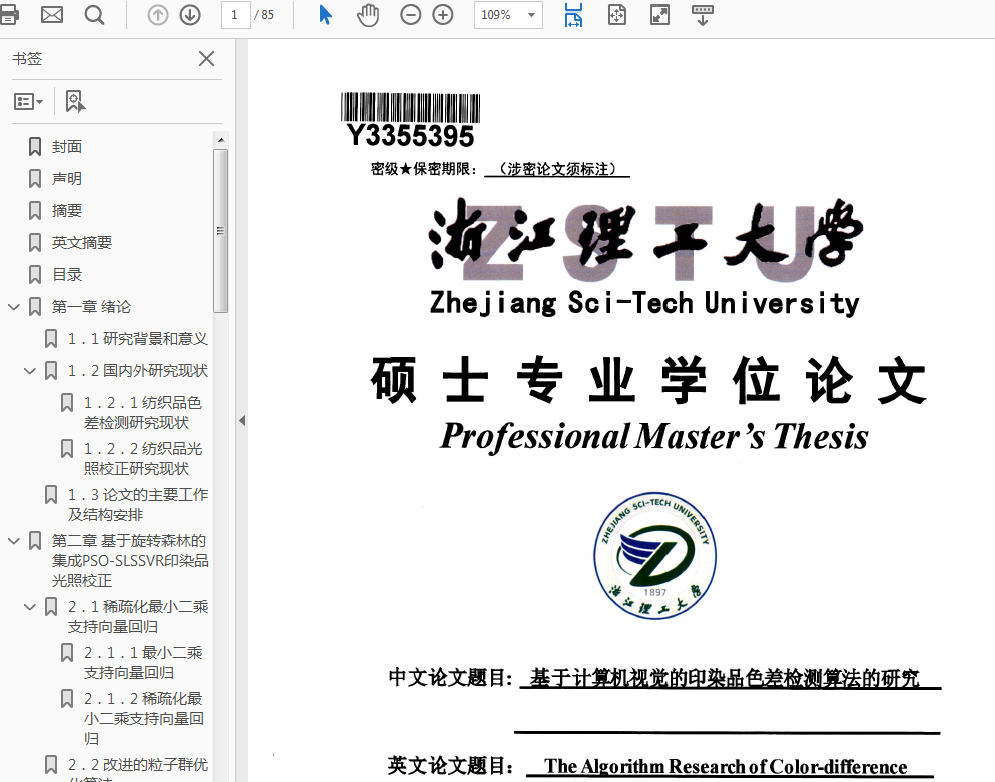Open bookmark 1.3 论文的主要工作及结构安排
Screen dimensions: 995x782
tap(138, 505)
